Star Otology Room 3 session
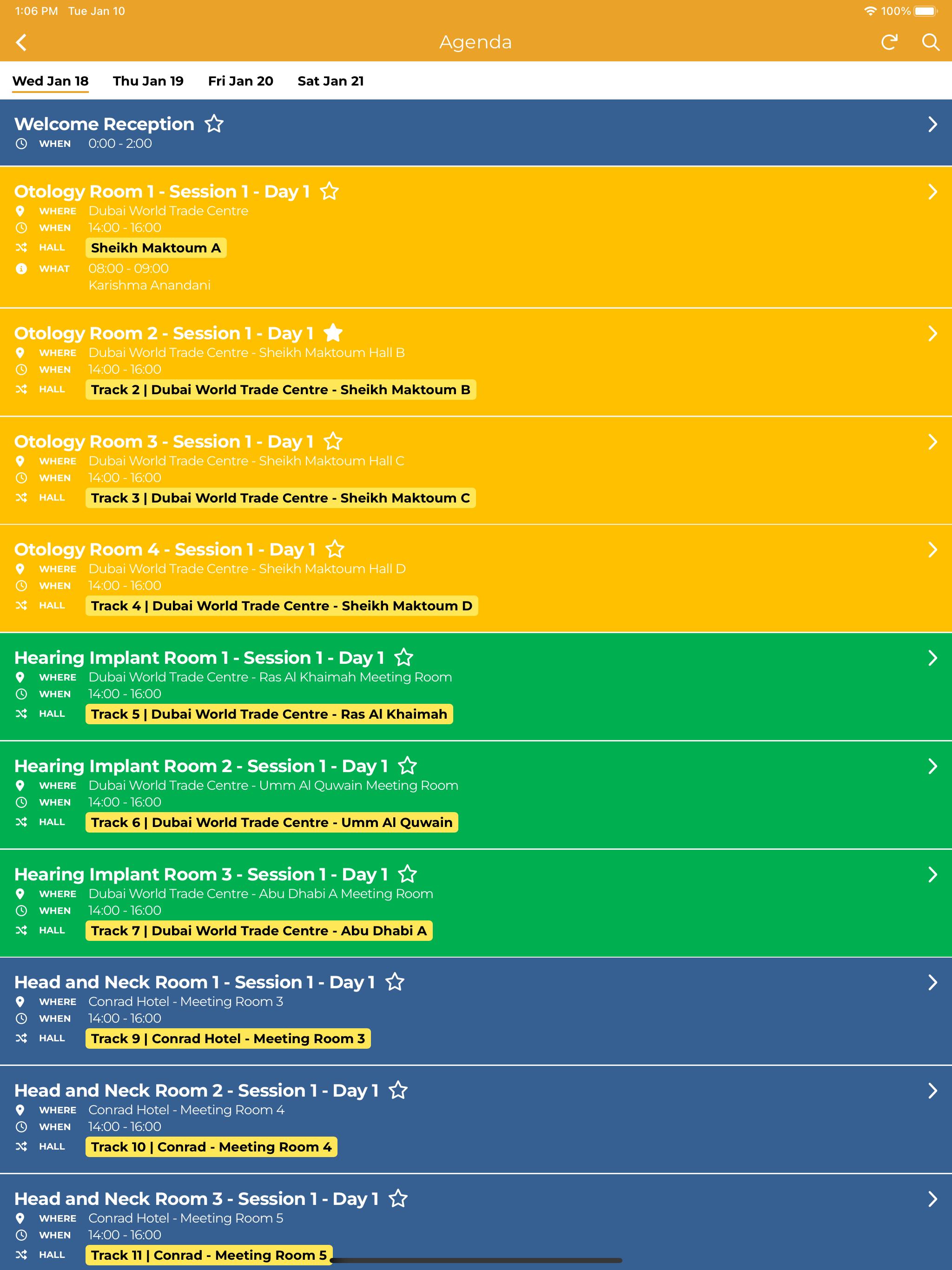952x1270 pixels. coord(333,441)
